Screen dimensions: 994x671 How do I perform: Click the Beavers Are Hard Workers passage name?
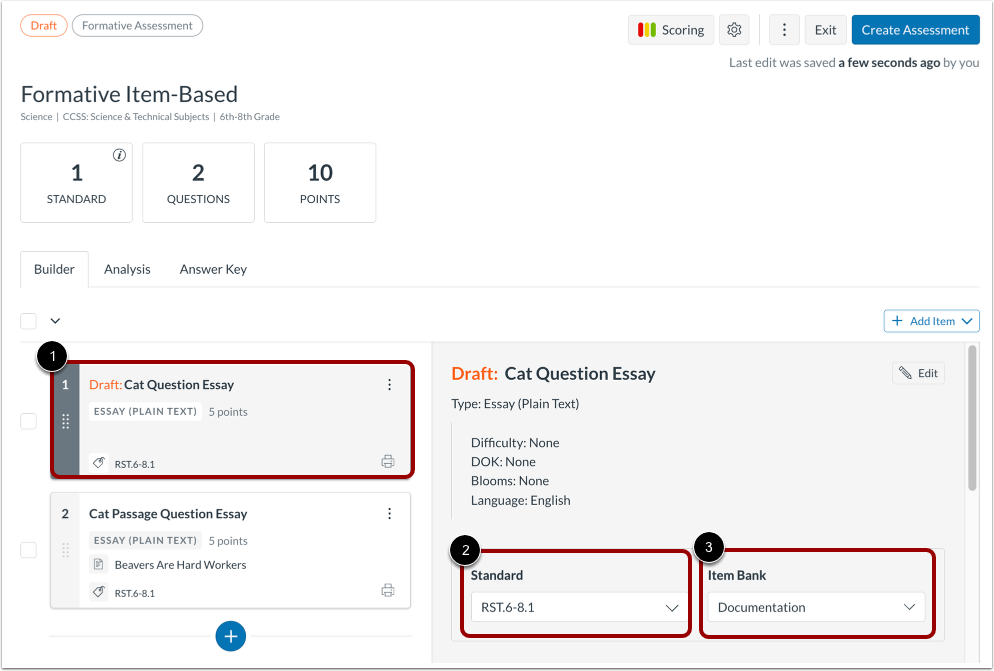click(x=181, y=564)
